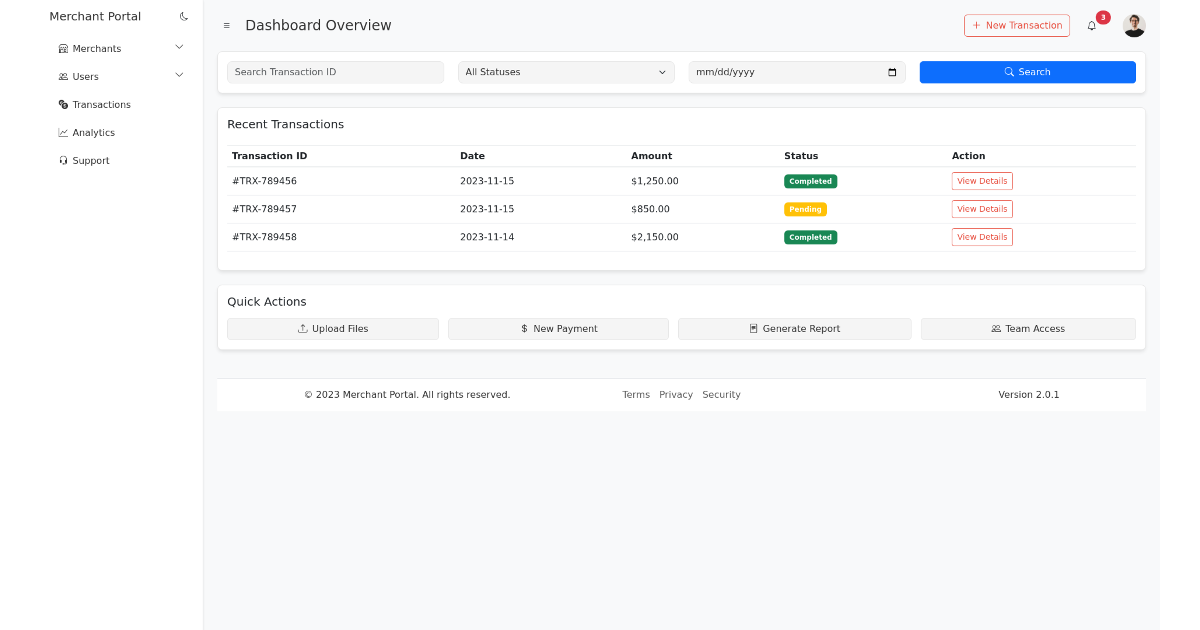The image size is (1200, 630).
Task: Click the Upload Files icon button
Action: tap(303, 328)
